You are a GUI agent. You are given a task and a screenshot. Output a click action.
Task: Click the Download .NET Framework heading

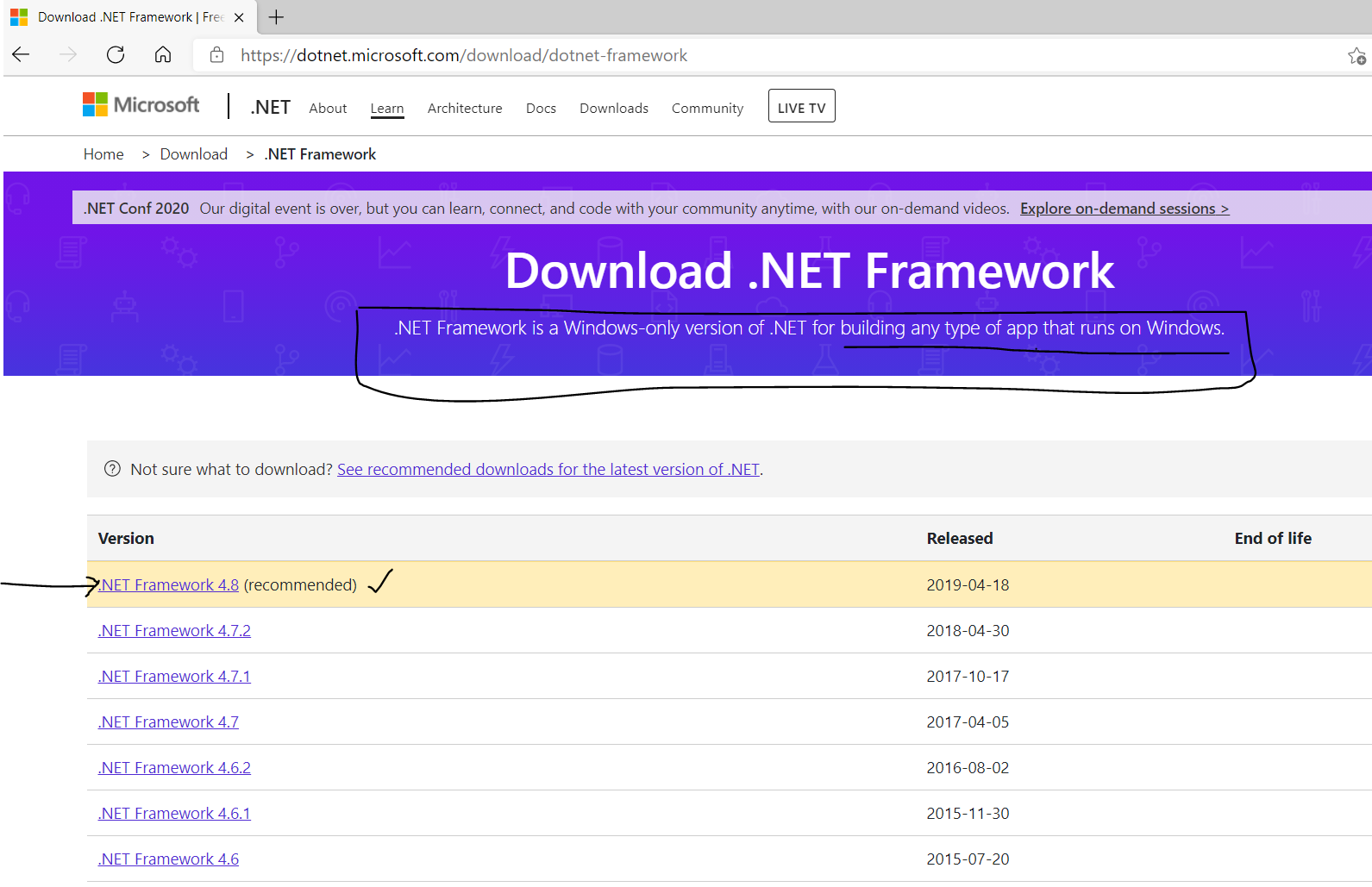click(x=809, y=271)
